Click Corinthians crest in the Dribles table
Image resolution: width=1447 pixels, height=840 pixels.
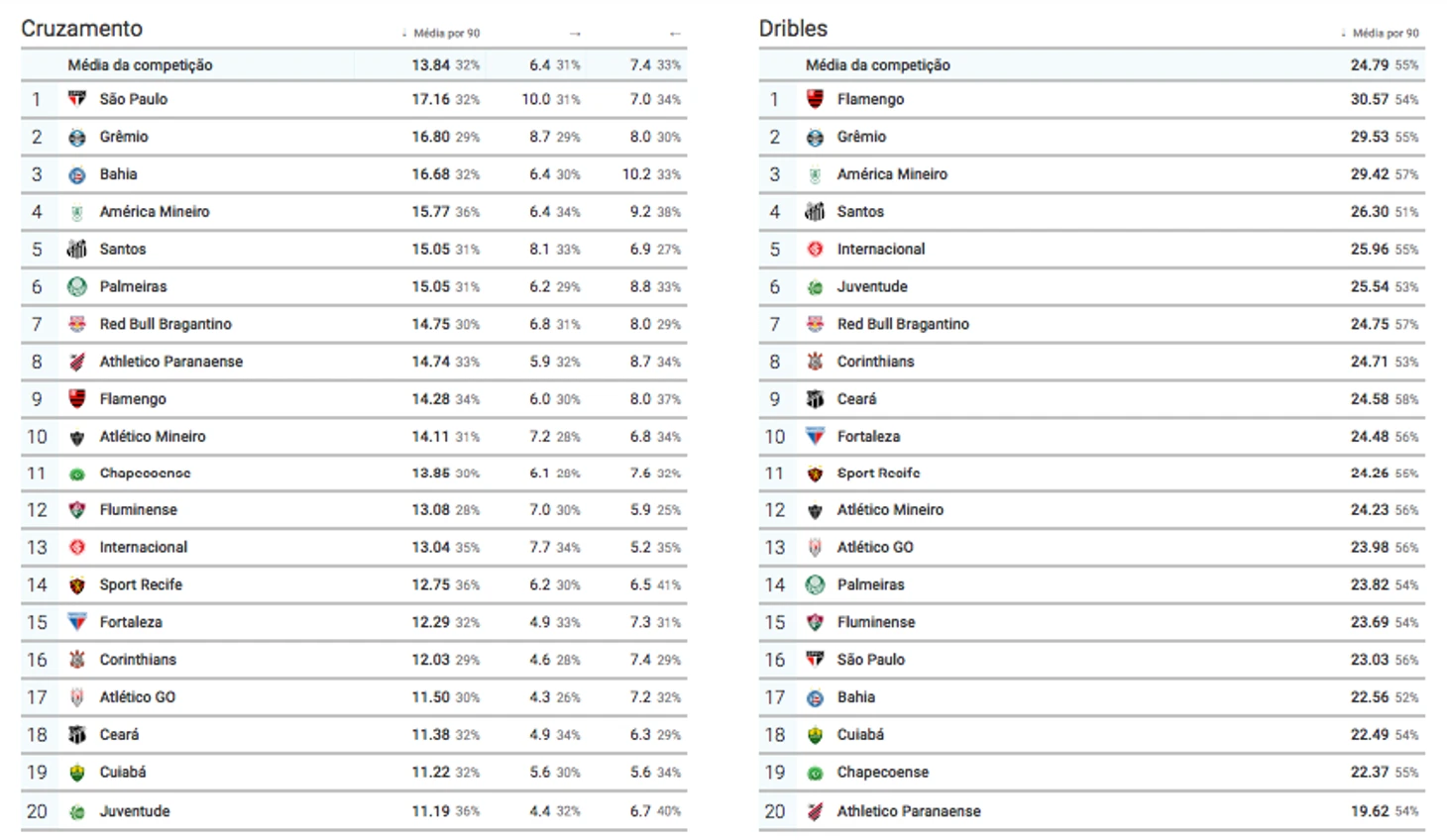point(815,362)
